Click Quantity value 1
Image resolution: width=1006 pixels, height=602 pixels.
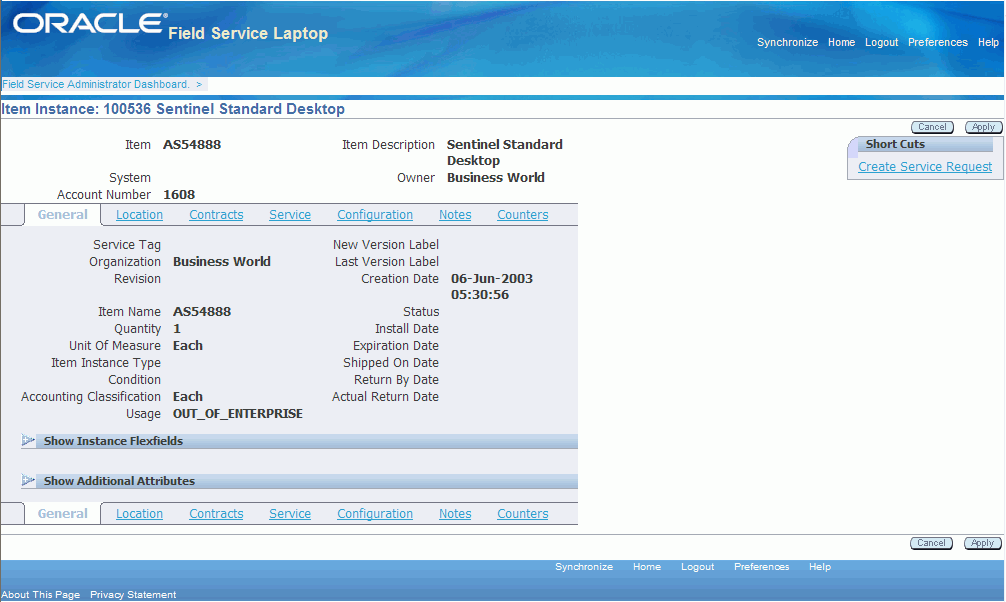(177, 329)
